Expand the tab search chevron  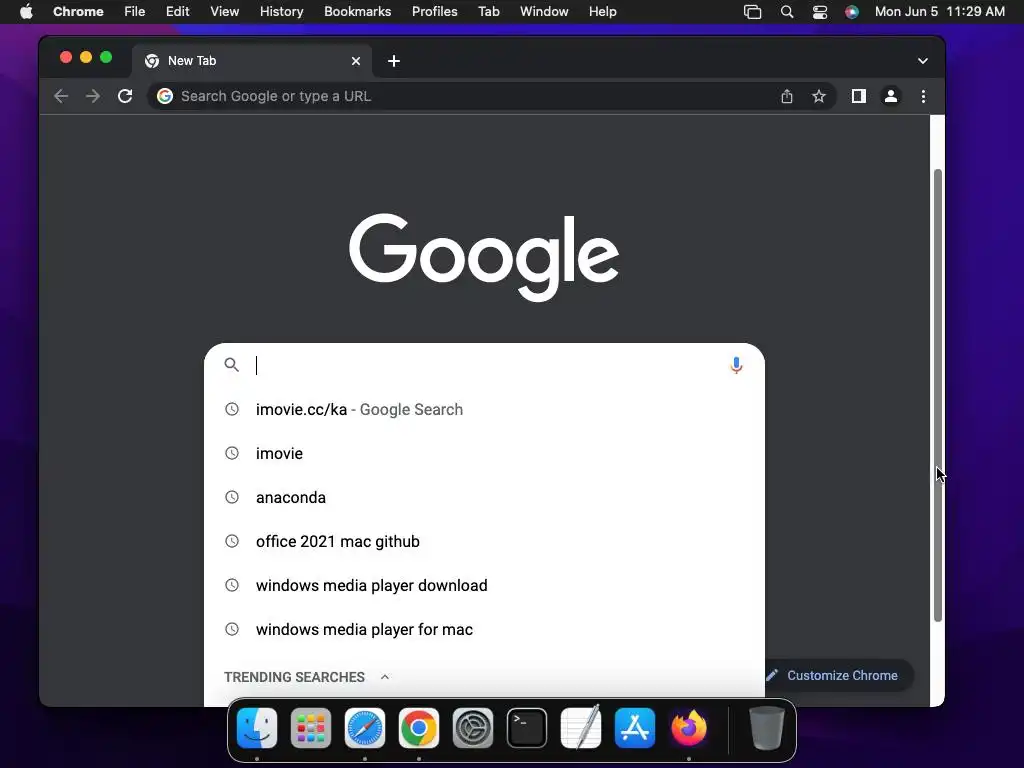(x=922, y=61)
